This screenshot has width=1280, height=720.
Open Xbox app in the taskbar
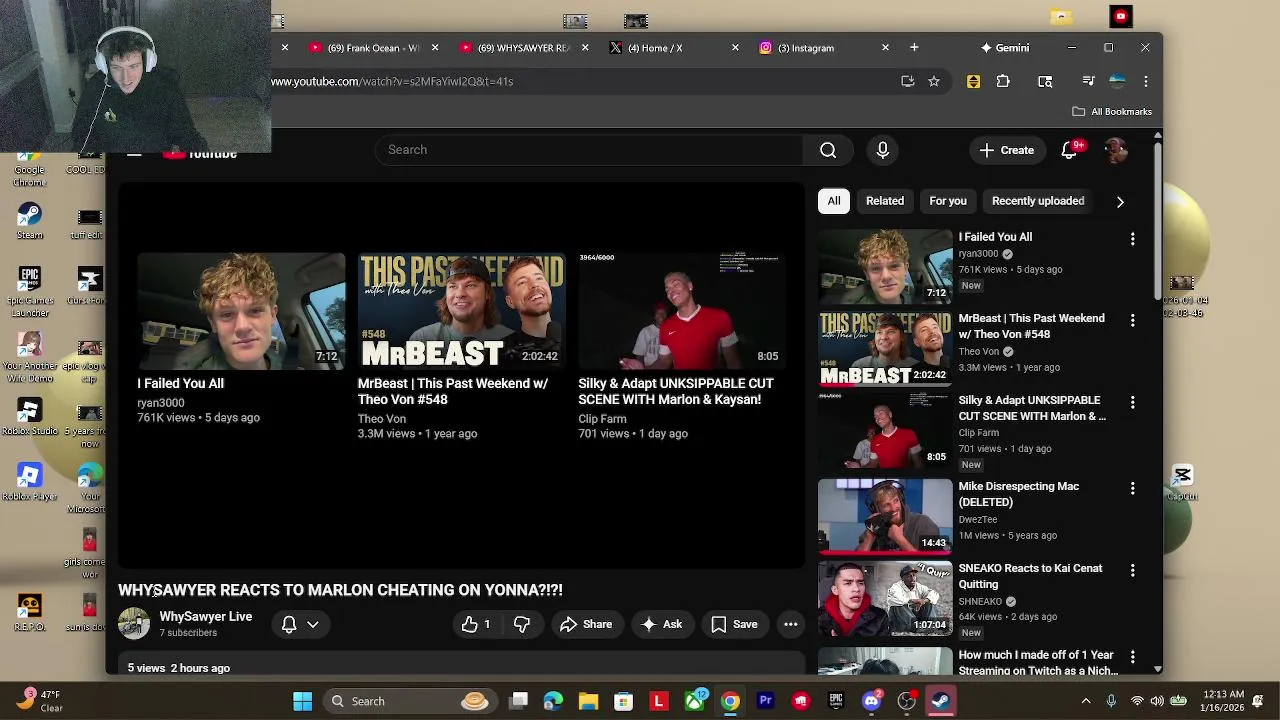coord(695,701)
